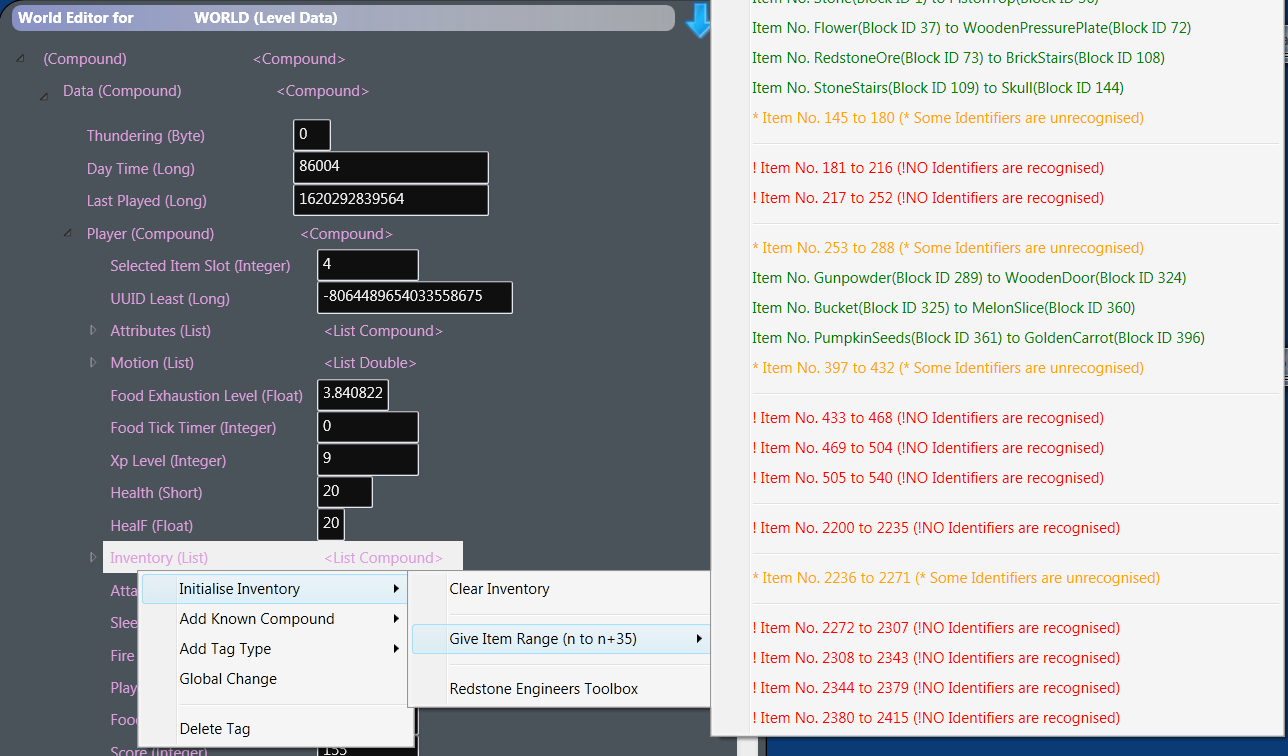
Task: Pick Gunpowder to WoodenDoor item range
Action: (969, 278)
